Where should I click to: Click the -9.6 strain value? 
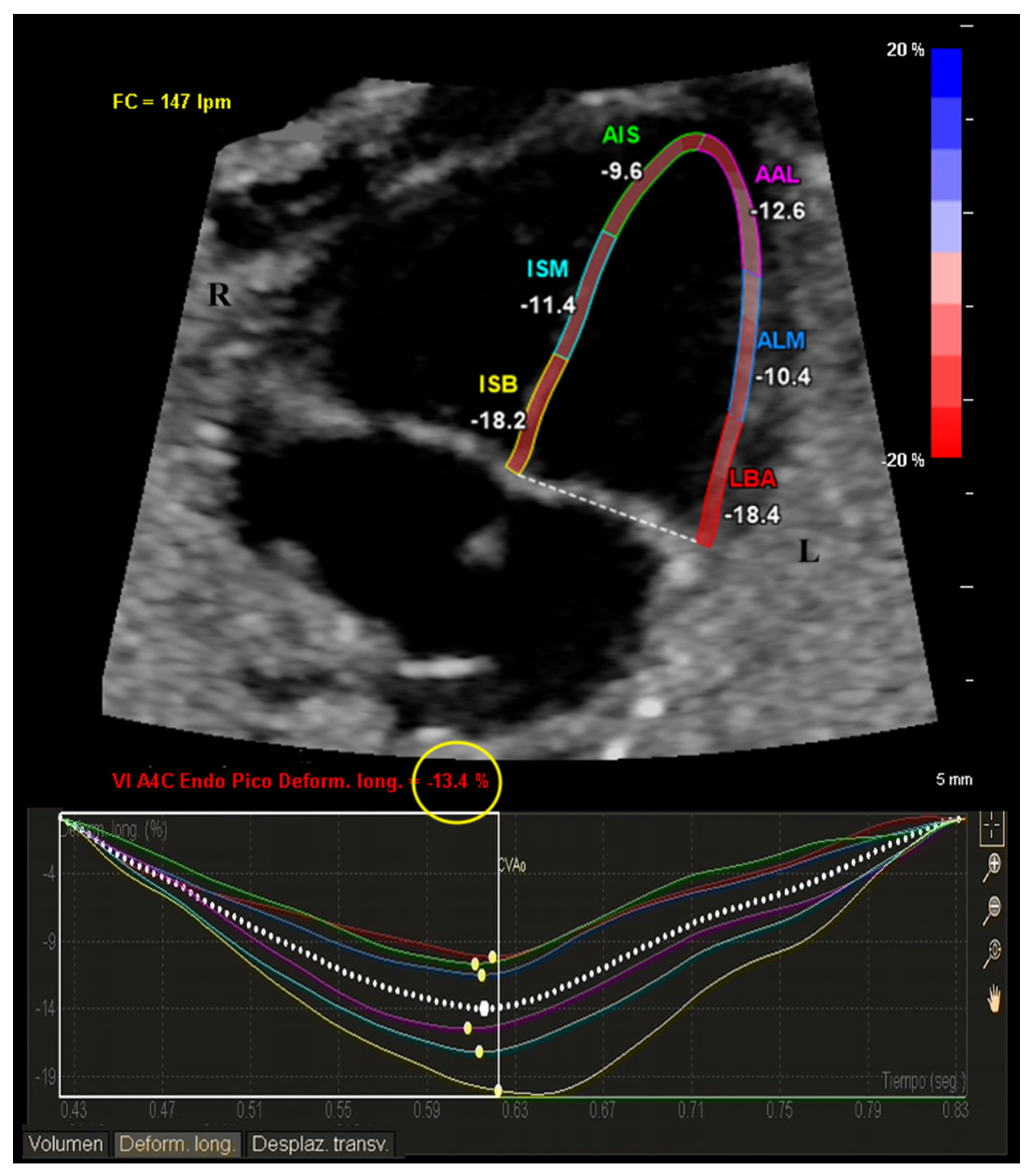pyautogui.click(x=621, y=172)
